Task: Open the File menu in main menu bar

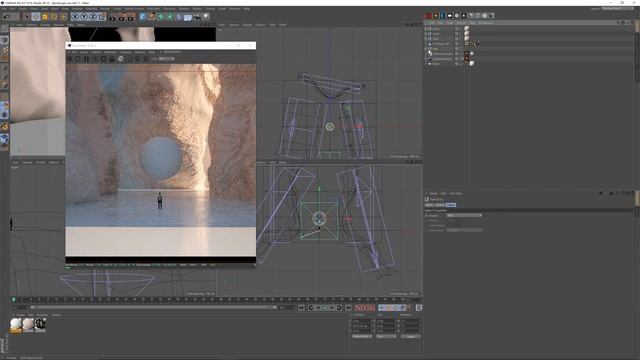Action: point(4,9)
